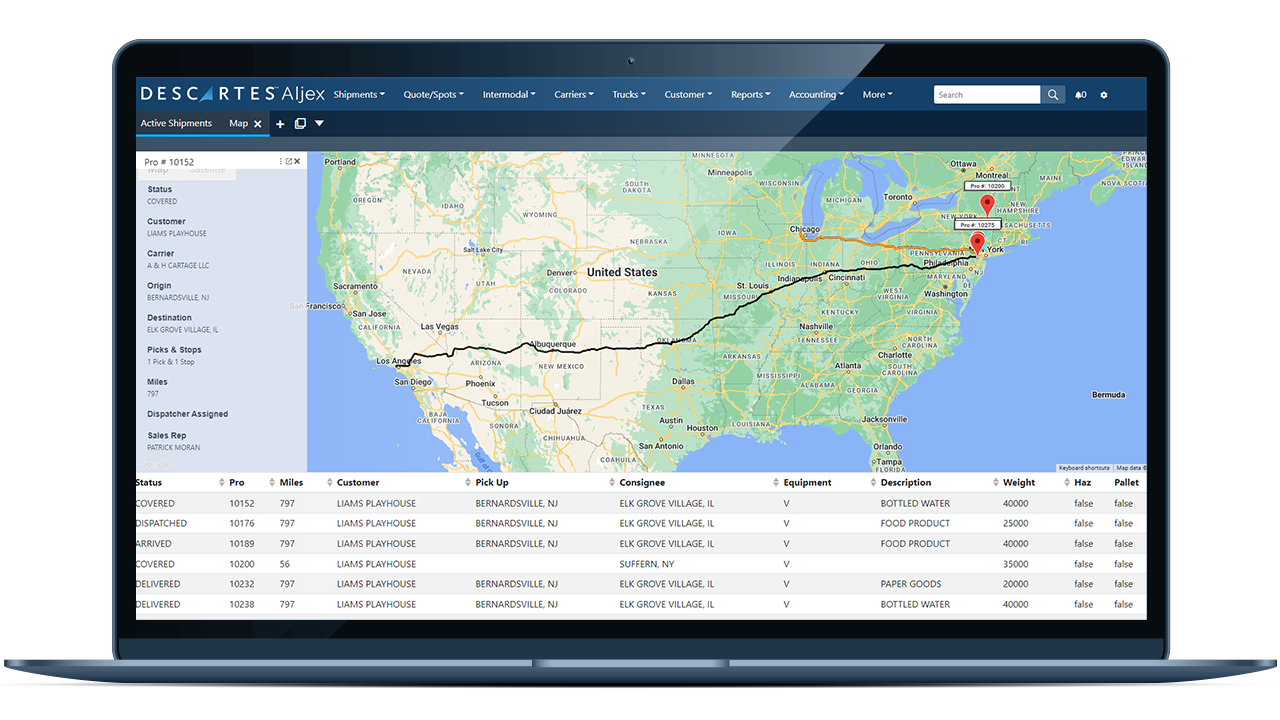Open the Quote/Spots menu
Image resolution: width=1280 pixels, height=720 pixels.
point(433,95)
